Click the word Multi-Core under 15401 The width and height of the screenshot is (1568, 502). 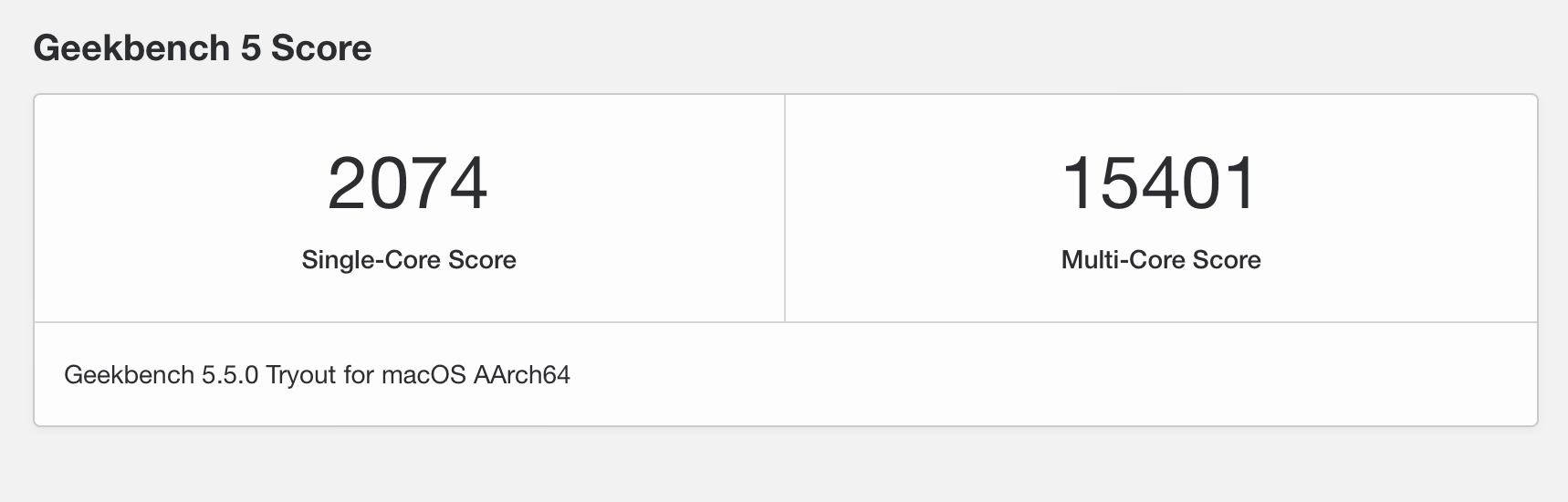click(x=1123, y=260)
